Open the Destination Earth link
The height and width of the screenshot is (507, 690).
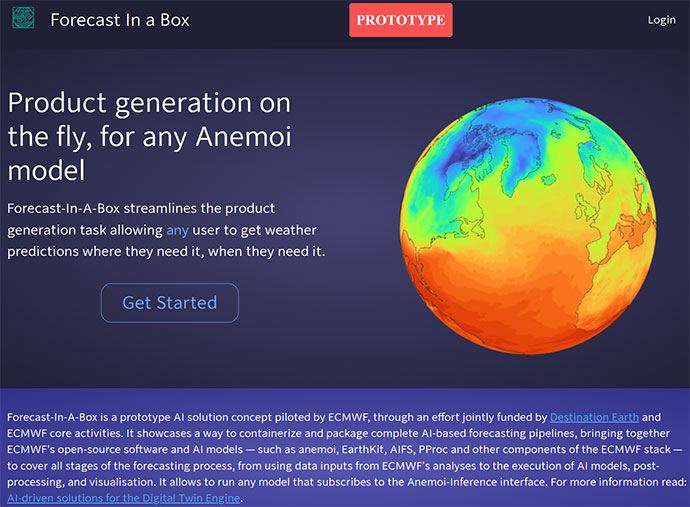click(594, 417)
